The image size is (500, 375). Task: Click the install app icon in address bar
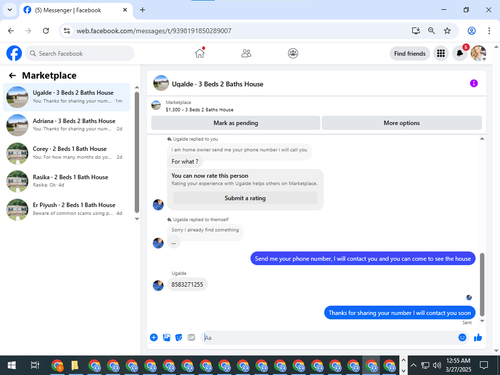click(415, 31)
